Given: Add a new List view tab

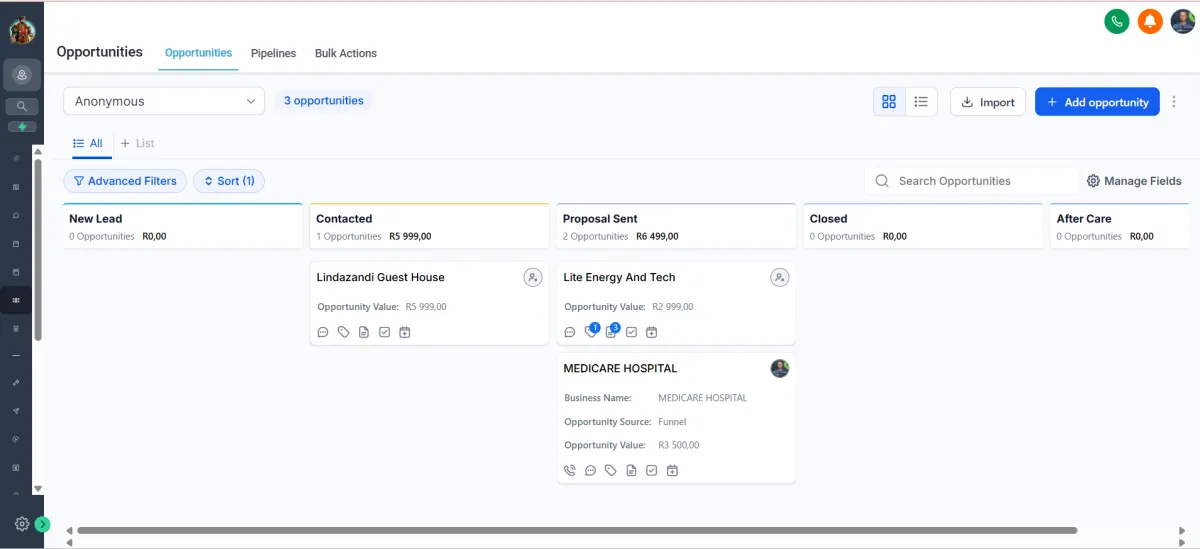Looking at the screenshot, I should (x=138, y=143).
